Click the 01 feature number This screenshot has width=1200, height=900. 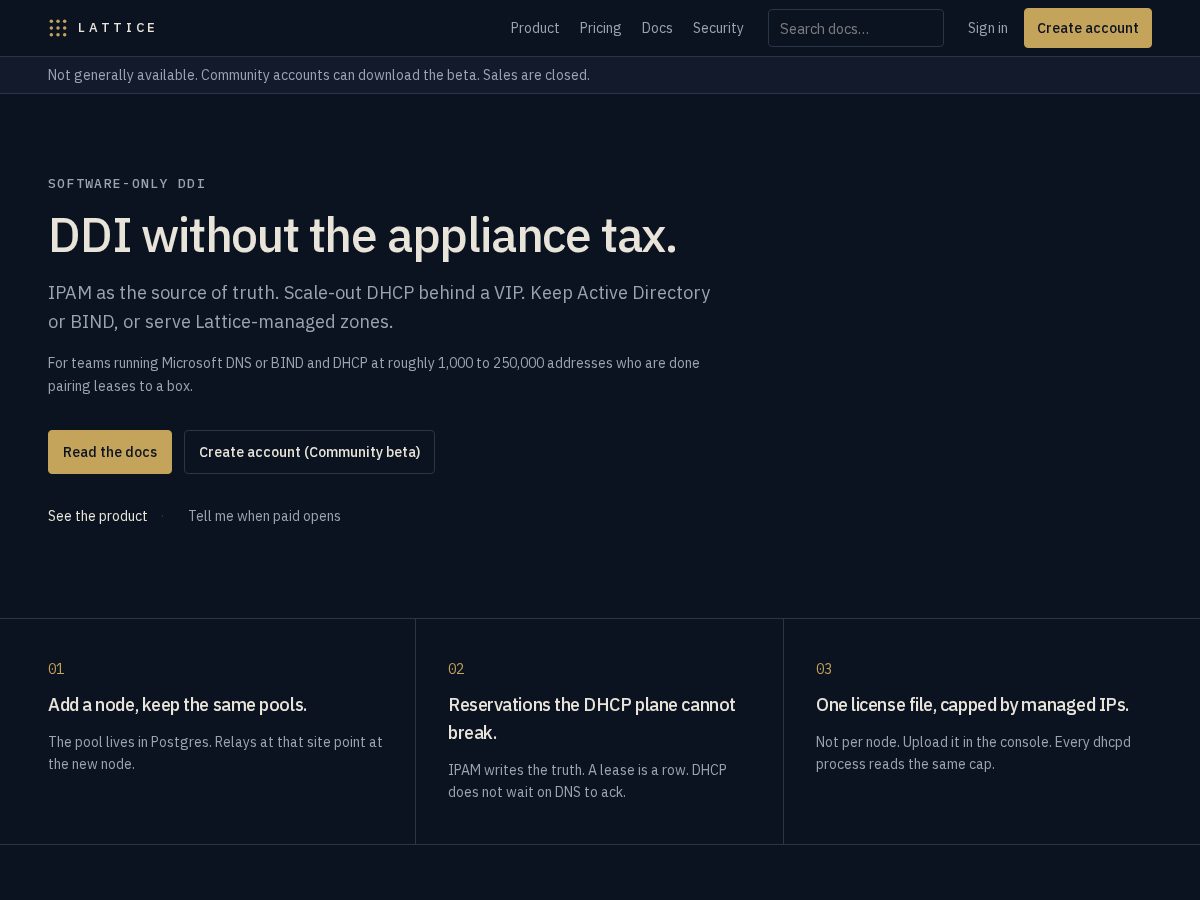[56, 669]
